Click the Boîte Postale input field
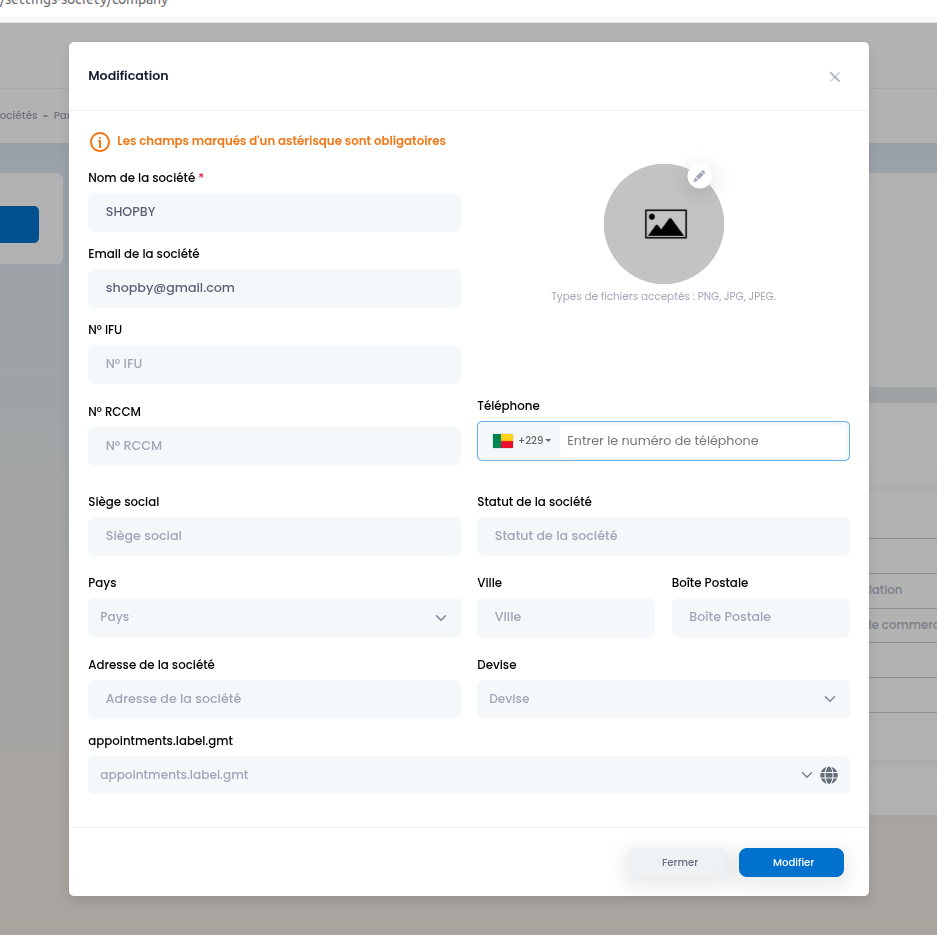937x935 pixels. (760, 617)
